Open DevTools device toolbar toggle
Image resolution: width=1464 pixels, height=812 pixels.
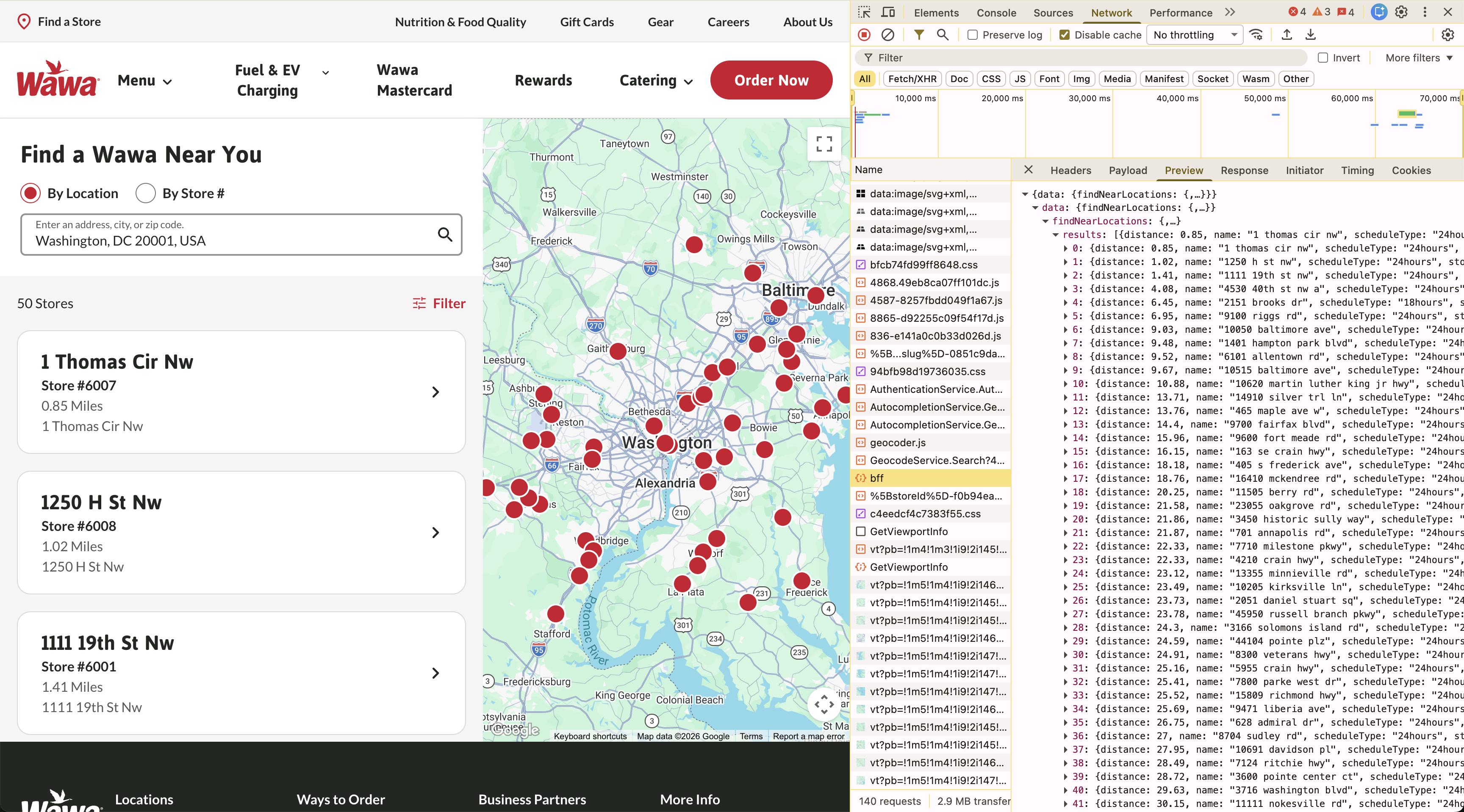(888, 13)
